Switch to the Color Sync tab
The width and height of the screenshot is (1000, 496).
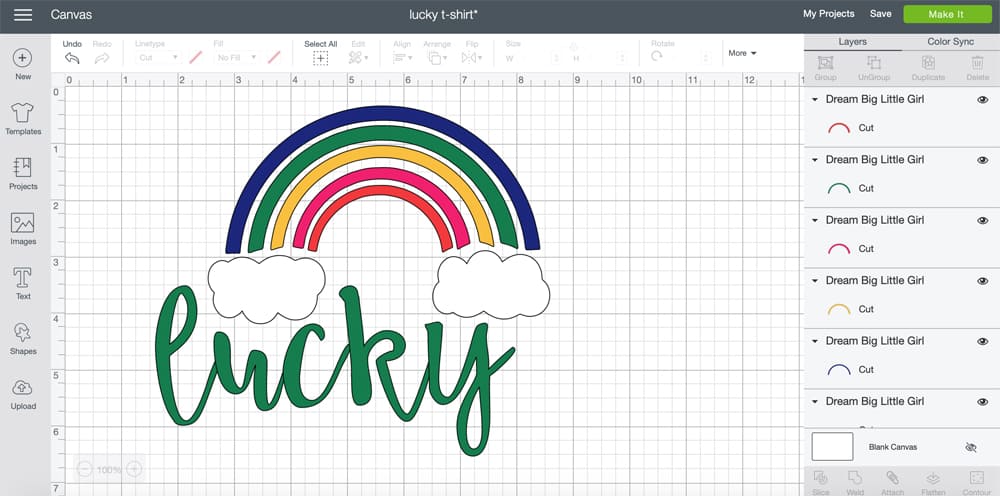pos(950,41)
